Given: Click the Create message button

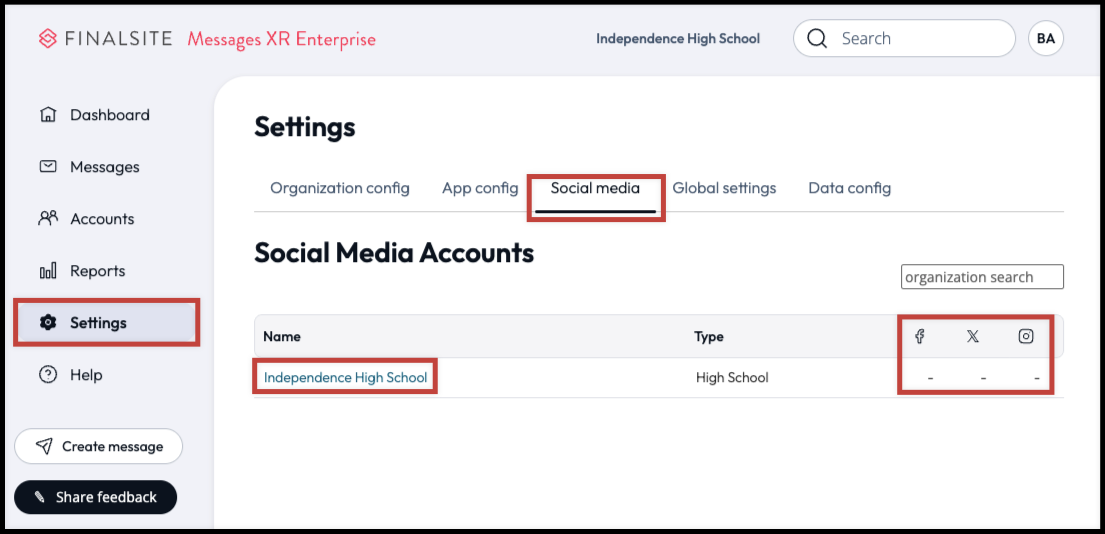Looking at the screenshot, I should [99, 446].
